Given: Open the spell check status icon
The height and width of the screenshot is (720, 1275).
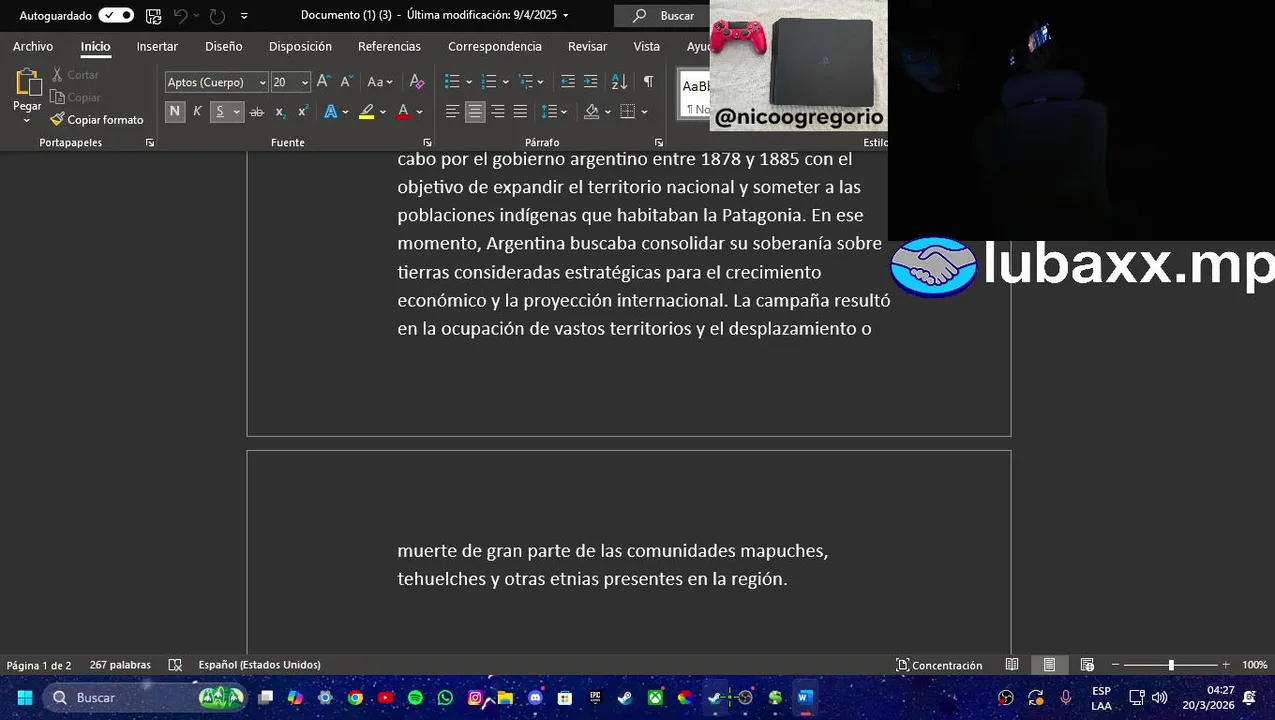Looking at the screenshot, I should click(175, 665).
